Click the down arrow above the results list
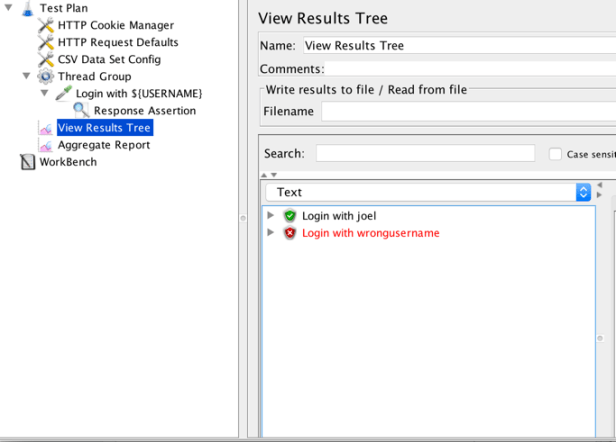The height and width of the screenshot is (442, 616). 274,175
